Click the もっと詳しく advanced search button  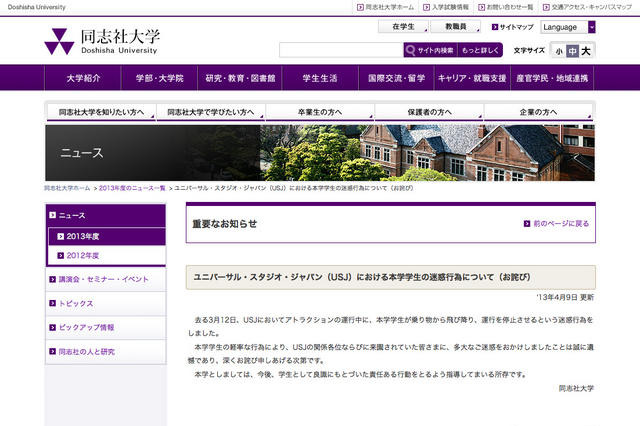point(480,50)
